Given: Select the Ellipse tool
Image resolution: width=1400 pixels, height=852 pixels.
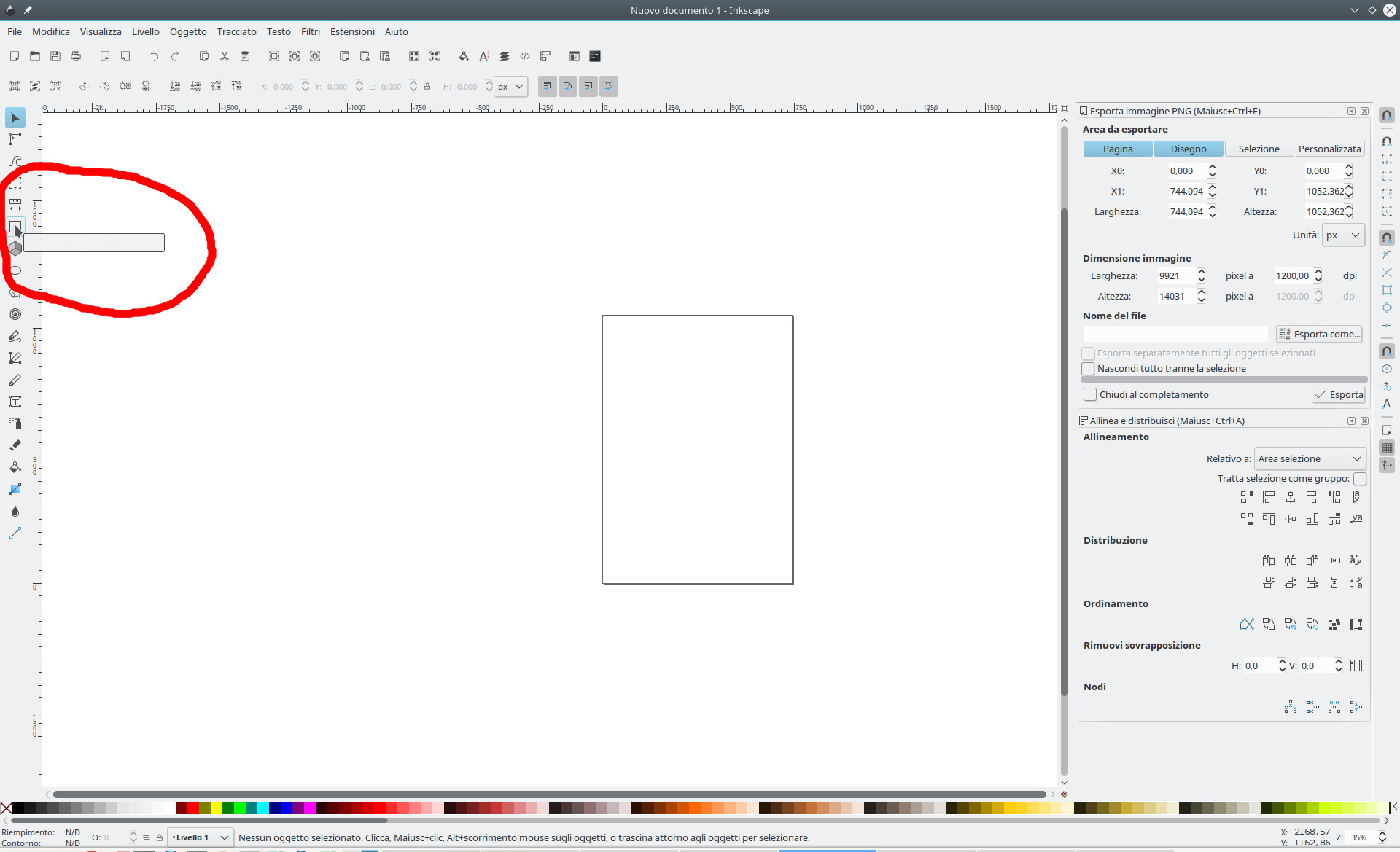Looking at the screenshot, I should click(15, 270).
